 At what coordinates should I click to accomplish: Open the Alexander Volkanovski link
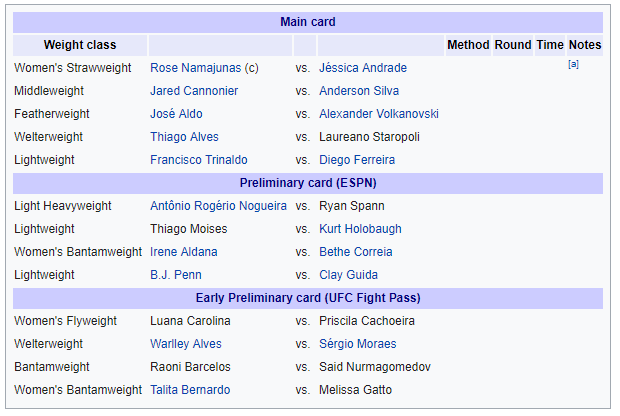click(x=379, y=114)
